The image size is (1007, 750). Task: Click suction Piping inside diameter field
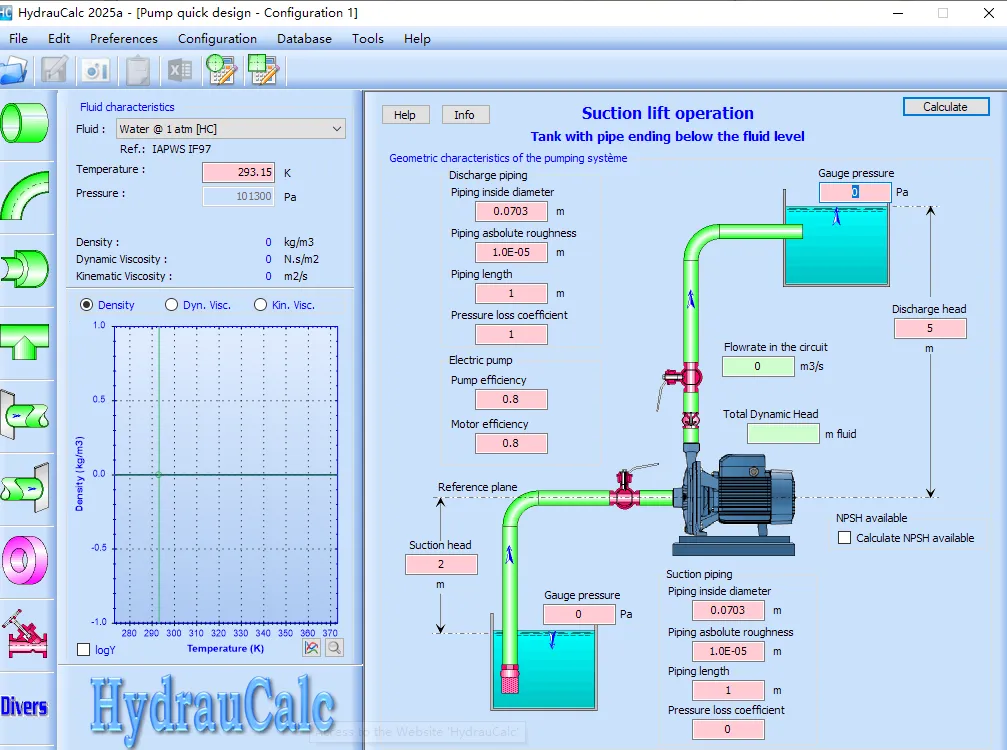[728, 611]
